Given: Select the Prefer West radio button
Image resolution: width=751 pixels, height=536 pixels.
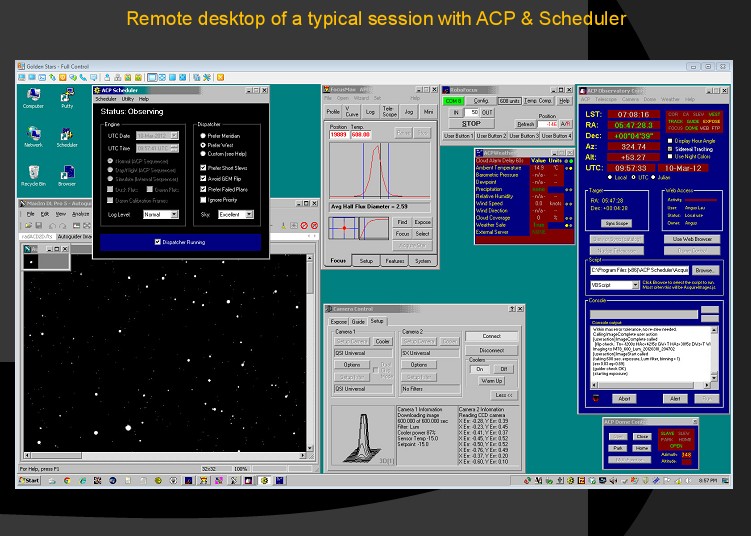Looking at the screenshot, I should click(203, 145).
